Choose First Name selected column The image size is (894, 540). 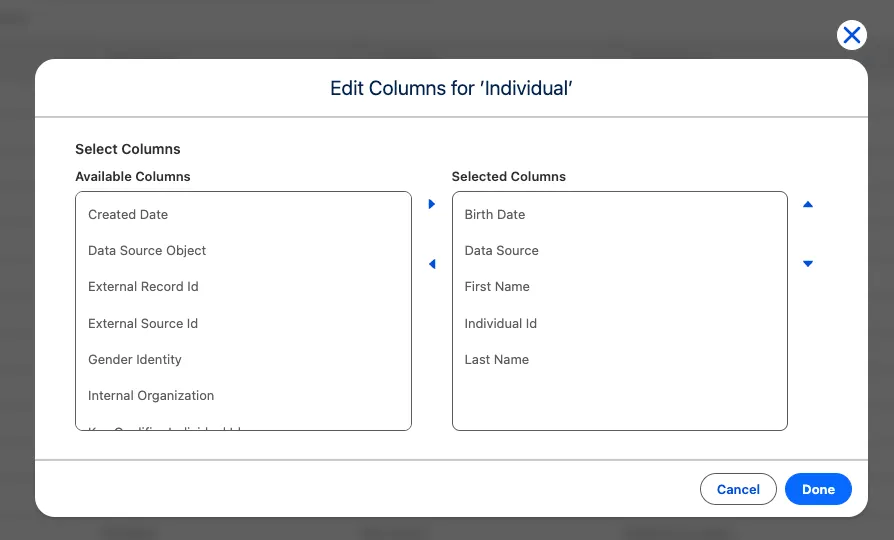497,286
